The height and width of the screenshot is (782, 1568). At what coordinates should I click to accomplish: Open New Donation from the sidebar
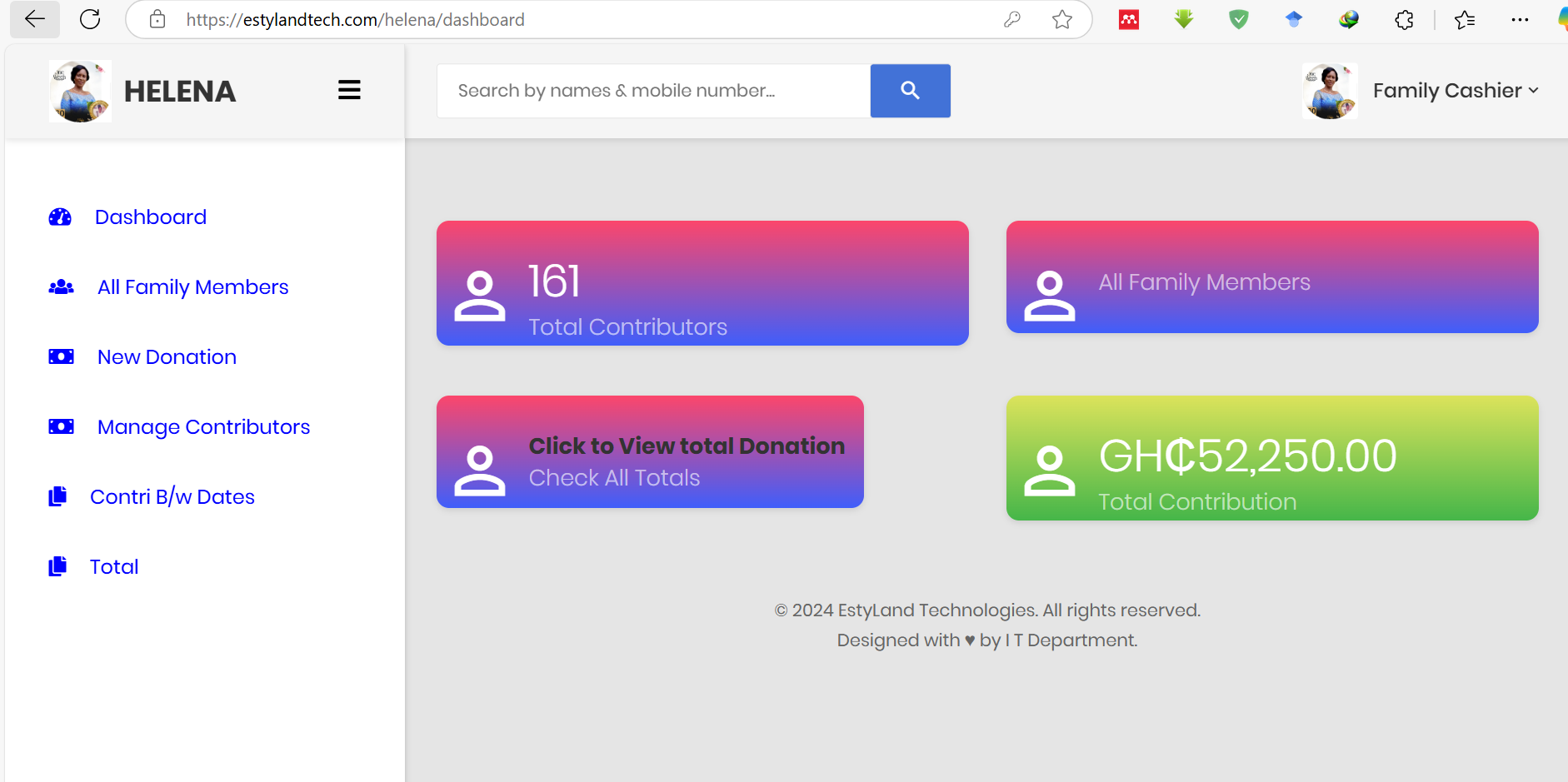click(x=166, y=356)
